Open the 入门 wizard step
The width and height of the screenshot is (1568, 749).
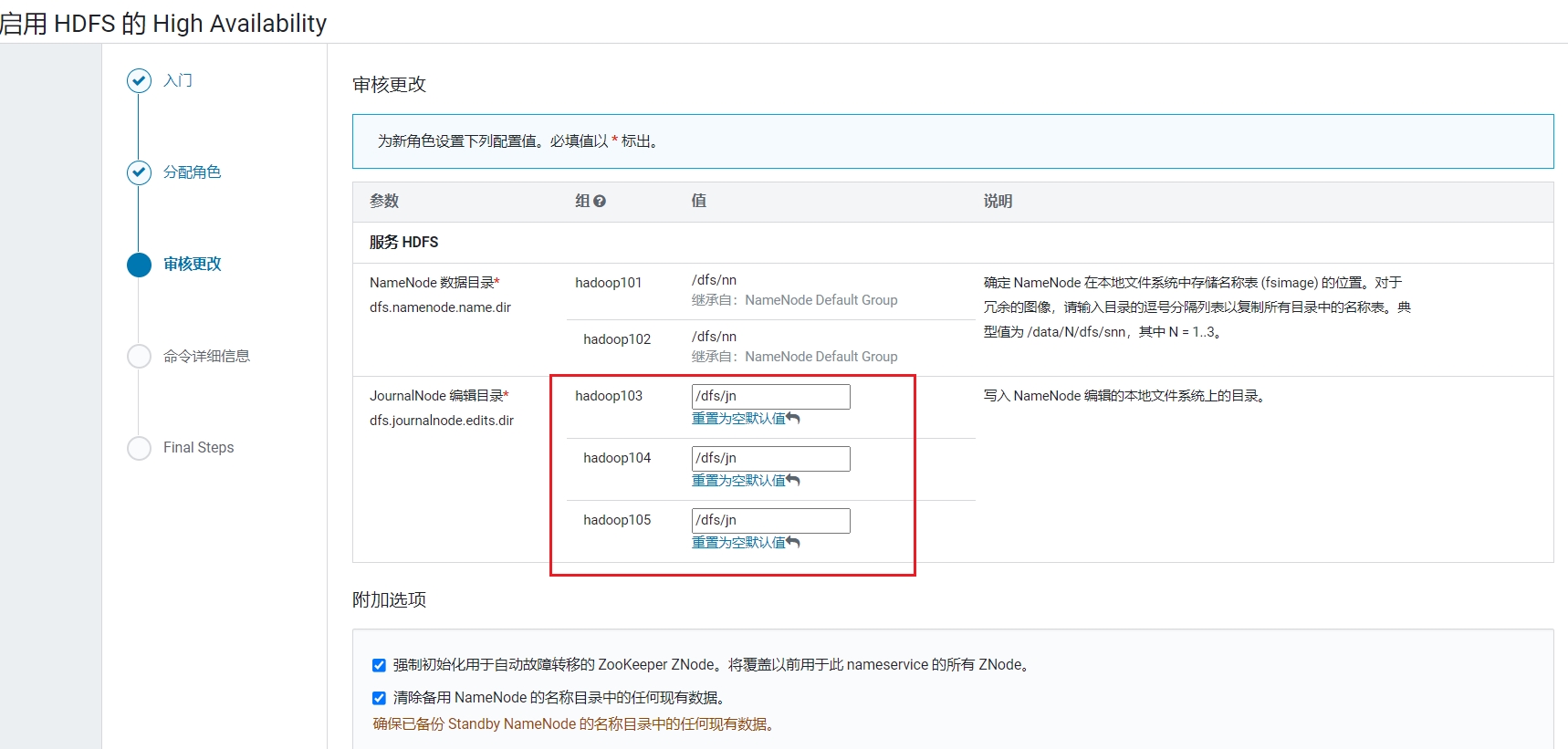click(x=178, y=81)
